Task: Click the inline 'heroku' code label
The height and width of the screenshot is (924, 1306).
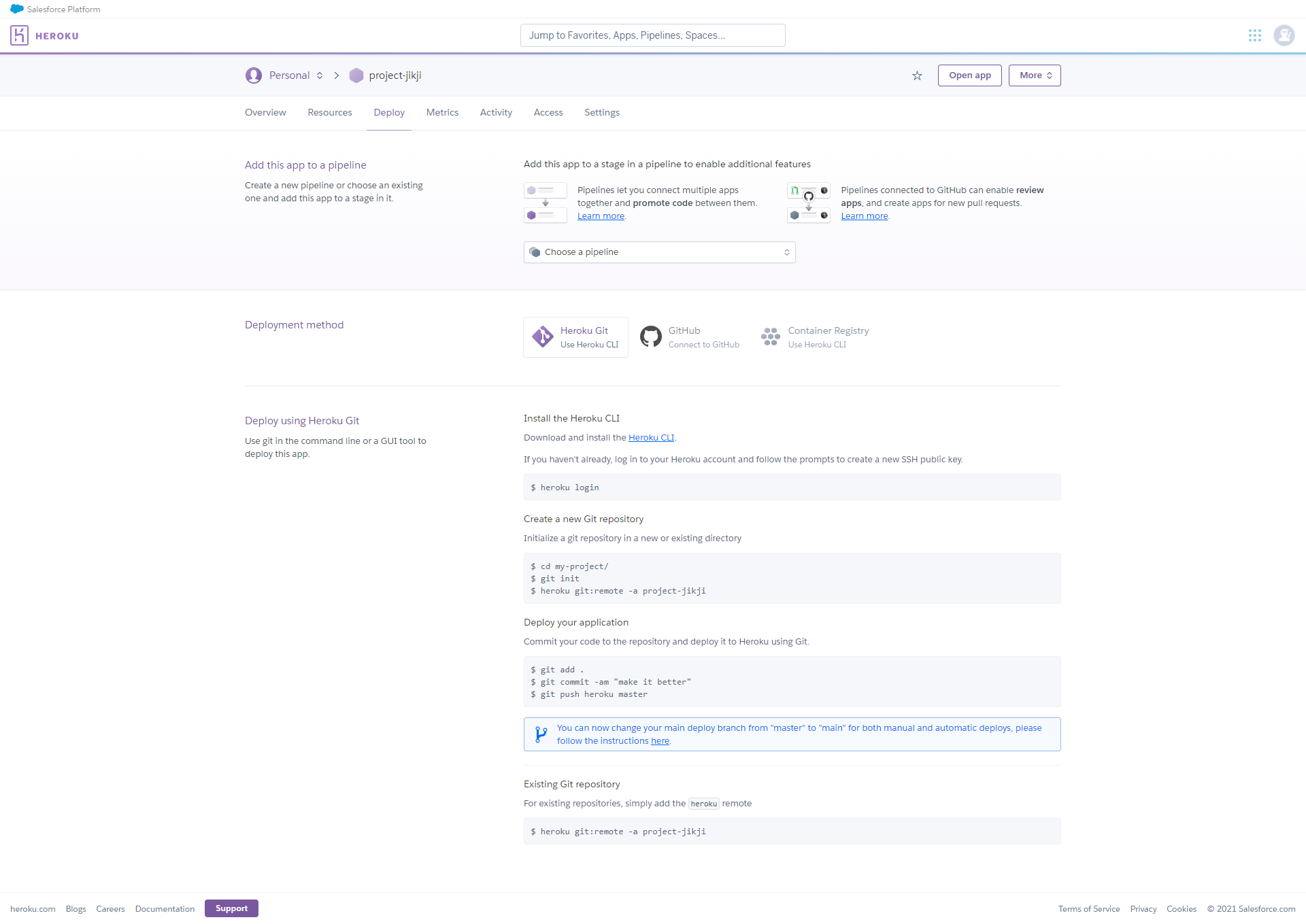Action: [x=704, y=804]
